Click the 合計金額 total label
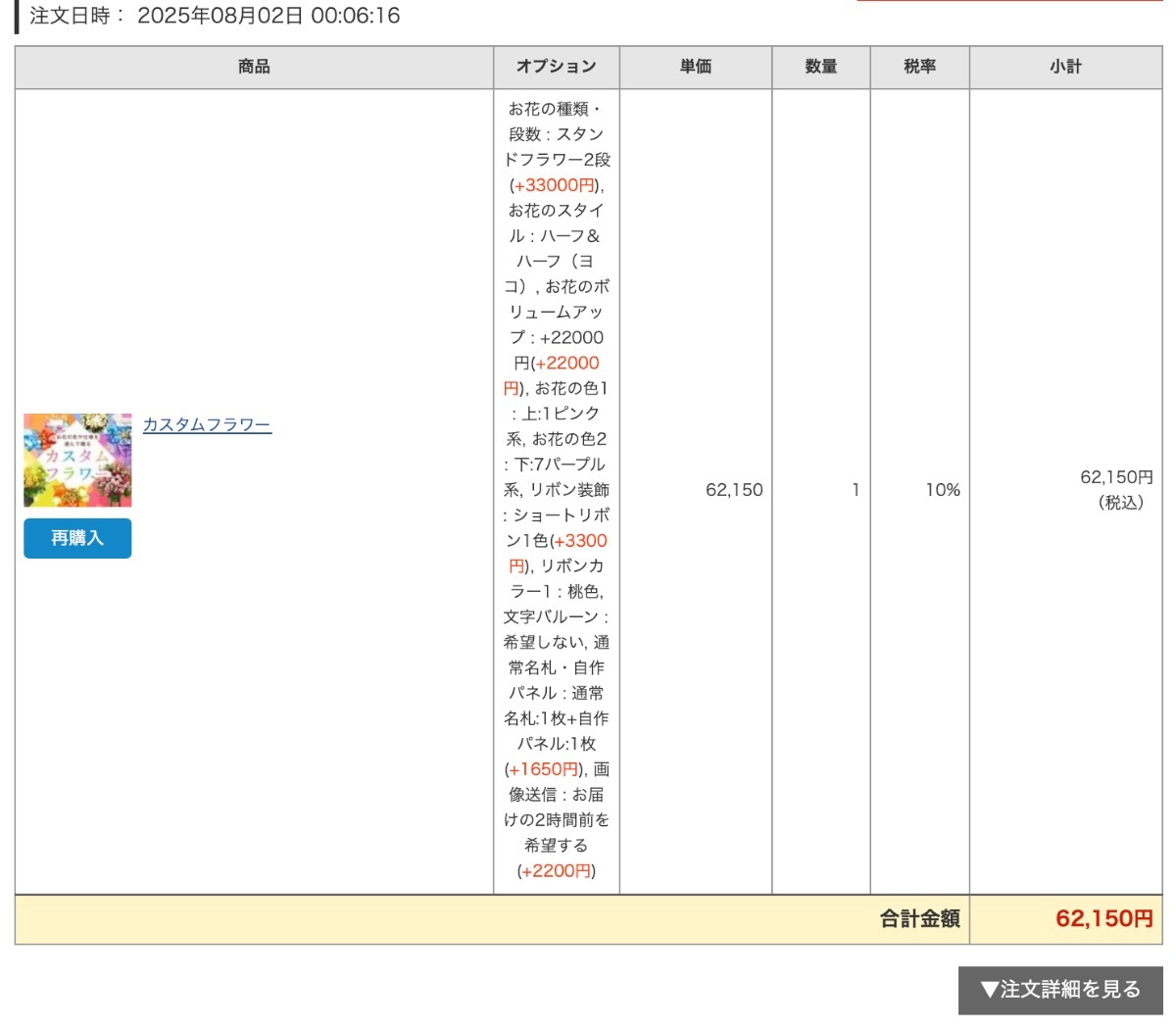Viewport: 1176px width, 1030px height. pos(919,919)
